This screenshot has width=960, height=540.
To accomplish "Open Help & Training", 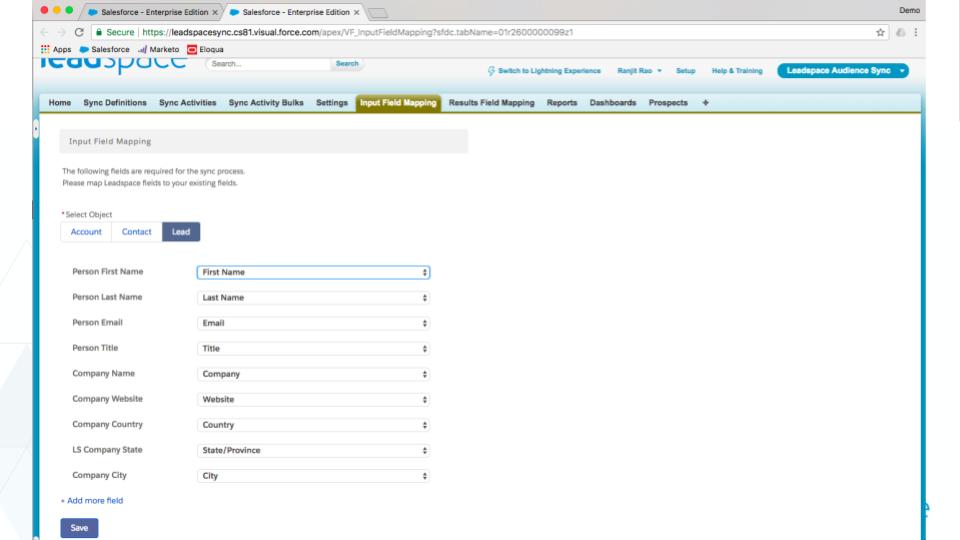I will point(737,71).
